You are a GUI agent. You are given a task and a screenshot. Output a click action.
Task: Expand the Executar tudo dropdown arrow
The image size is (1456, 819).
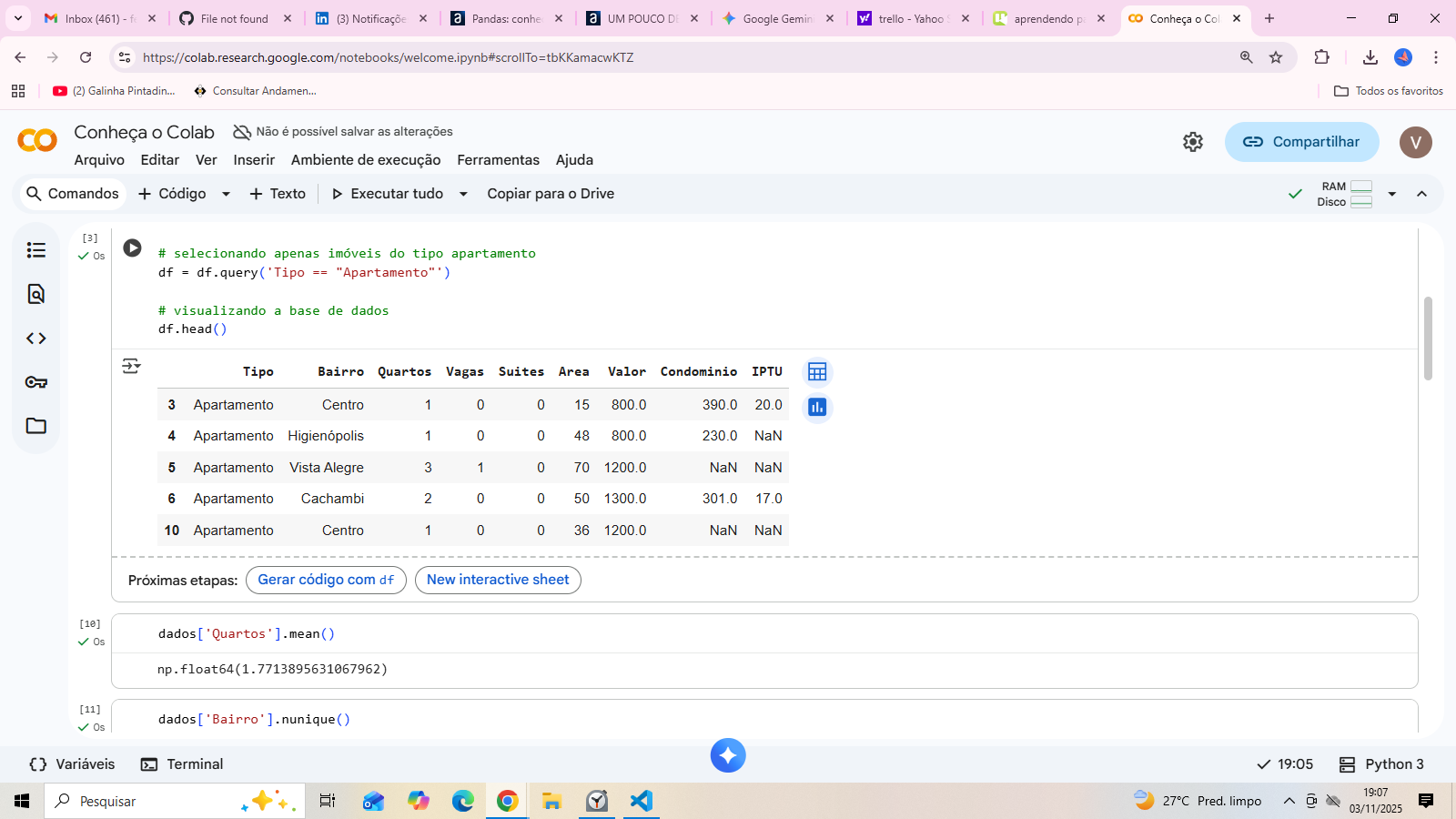tap(463, 194)
